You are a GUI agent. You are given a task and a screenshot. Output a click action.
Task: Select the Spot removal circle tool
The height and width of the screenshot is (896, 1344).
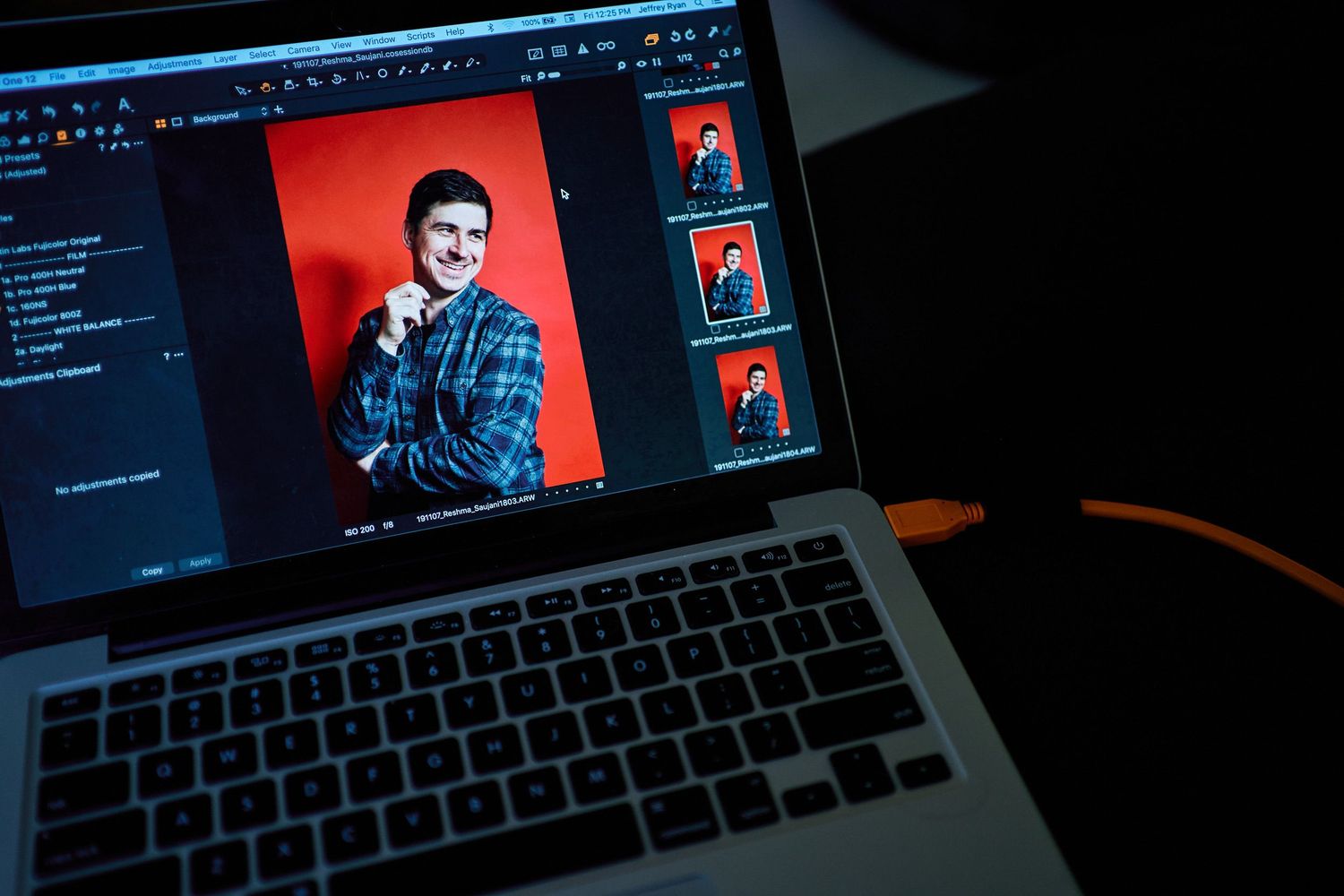click(x=383, y=73)
